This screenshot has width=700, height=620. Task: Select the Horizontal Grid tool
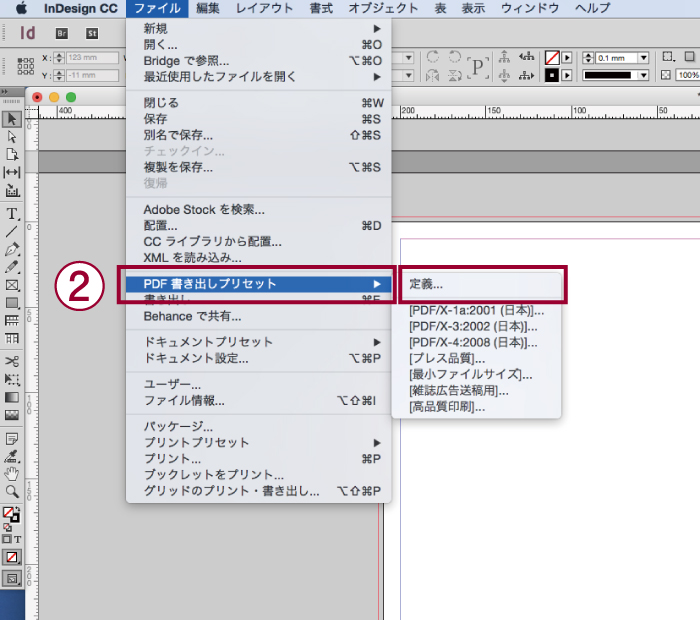12,321
